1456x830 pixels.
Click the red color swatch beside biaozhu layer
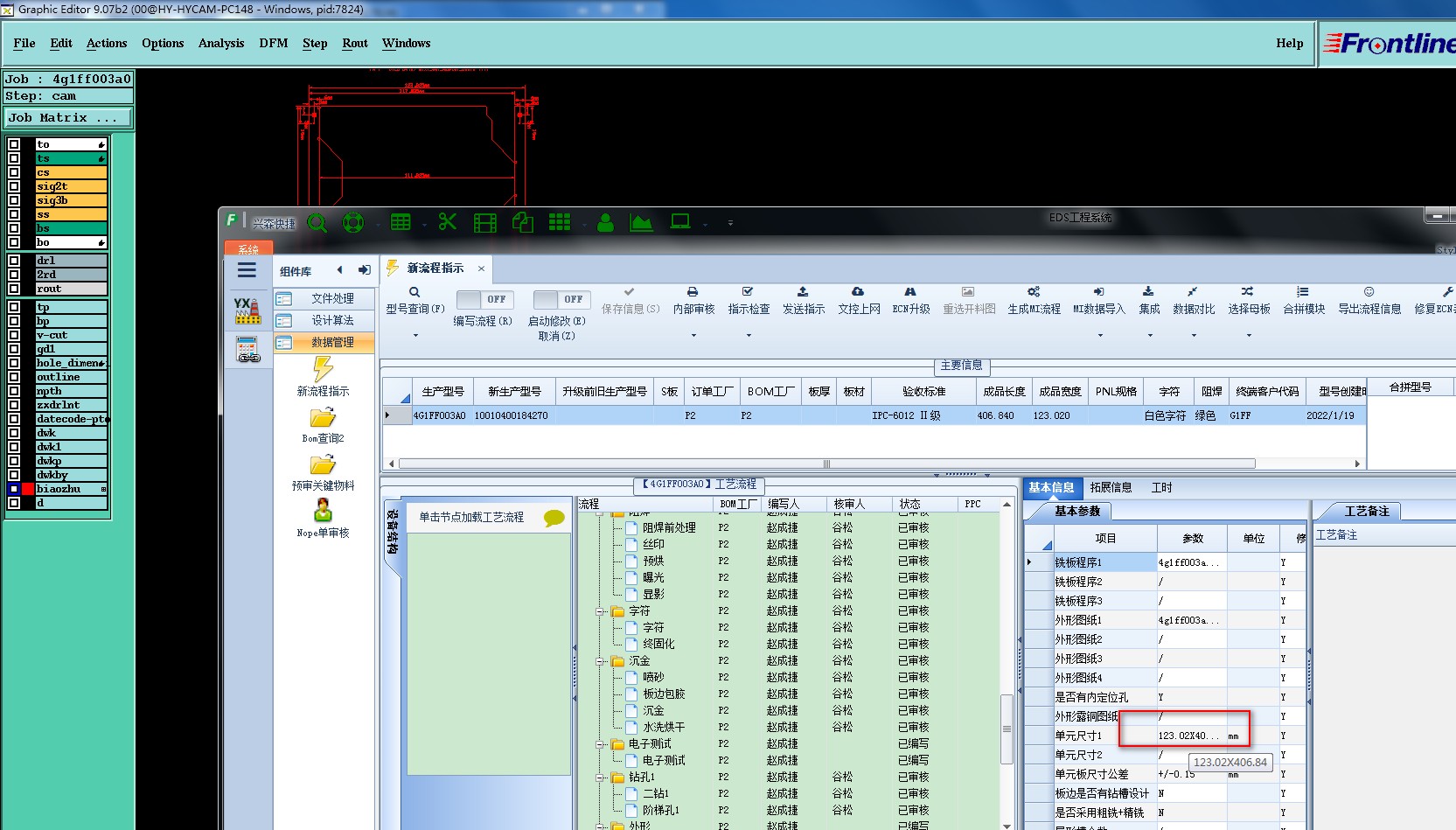[x=28, y=489]
